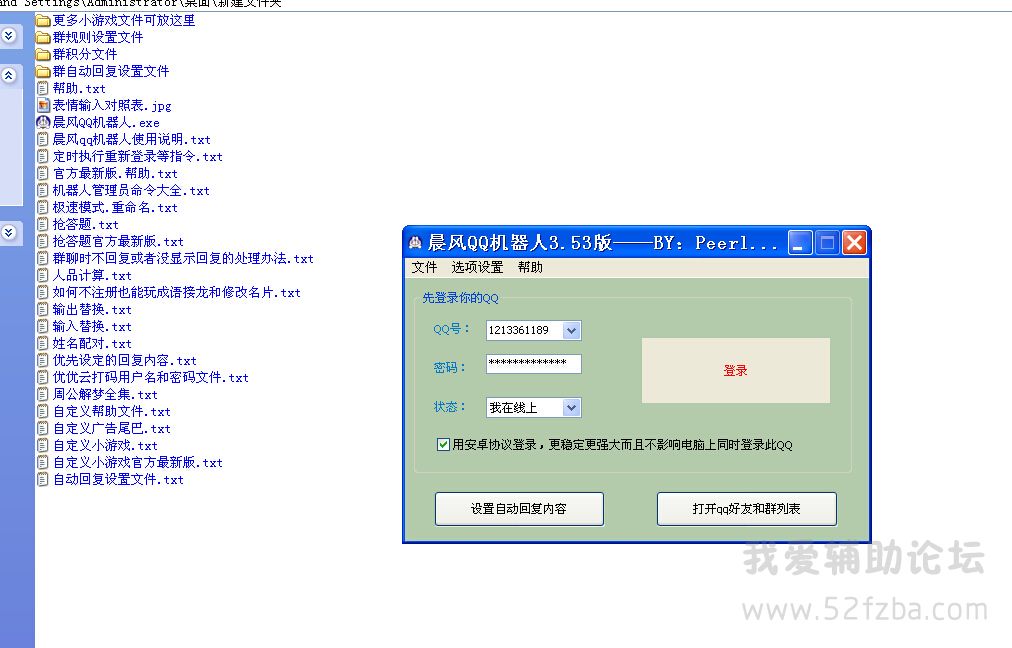The height and width of the screenshot is (648, 1012).
Task: Select file name 优优云打码用户名和密码文件.txt
Action: click(150, 378)
